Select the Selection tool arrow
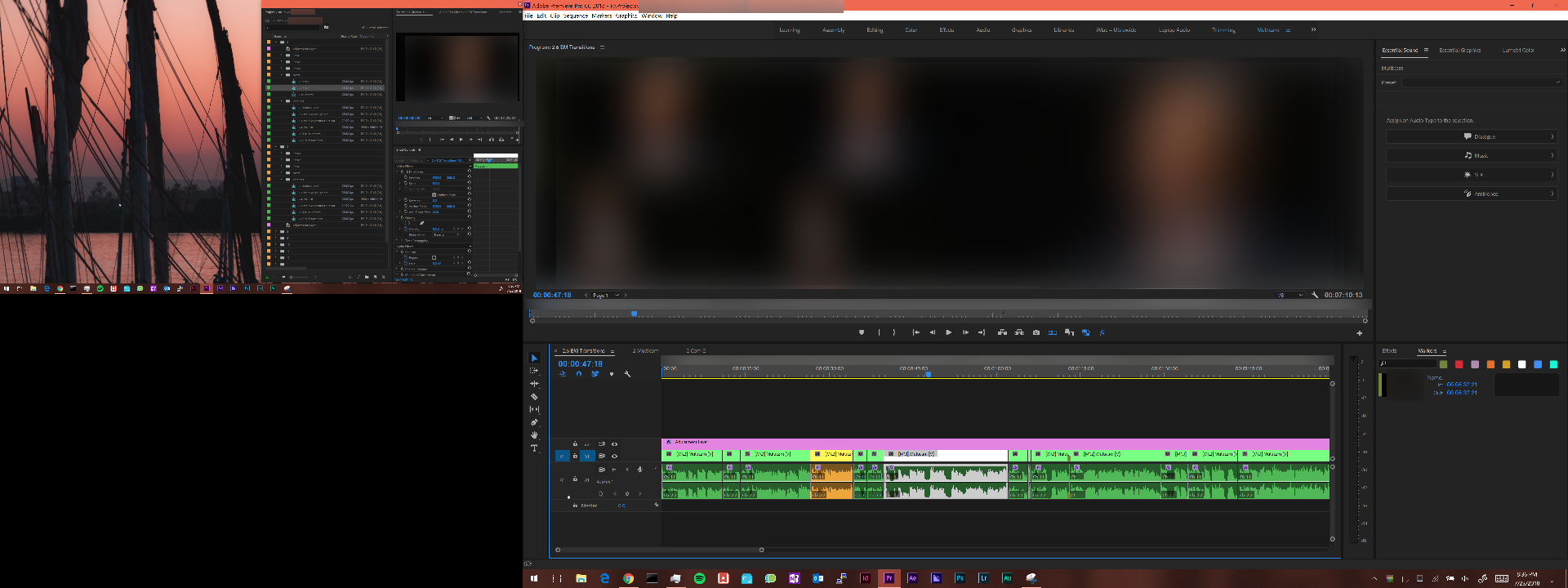This screenshot has width=1568, height=588. tap(534, 358)
